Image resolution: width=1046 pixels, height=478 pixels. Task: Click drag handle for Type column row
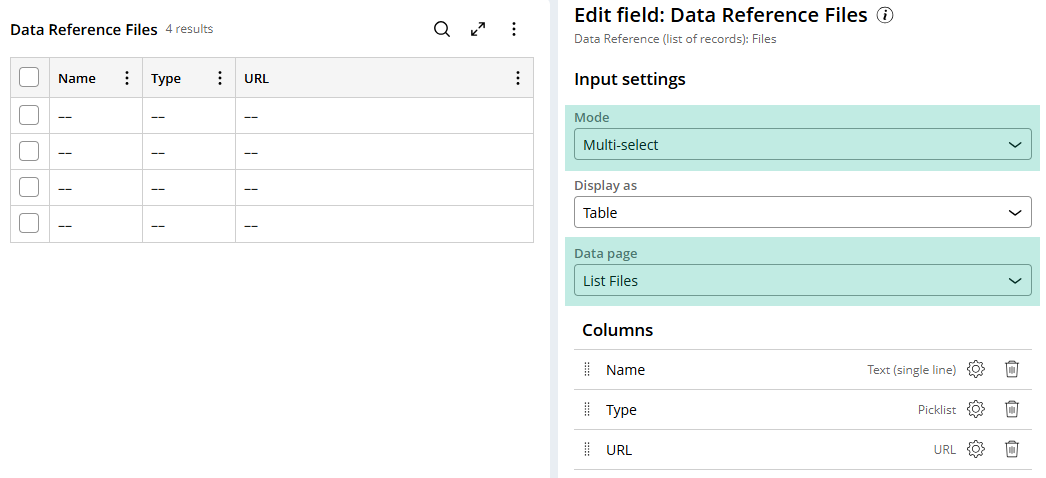(x=587, y=410)
